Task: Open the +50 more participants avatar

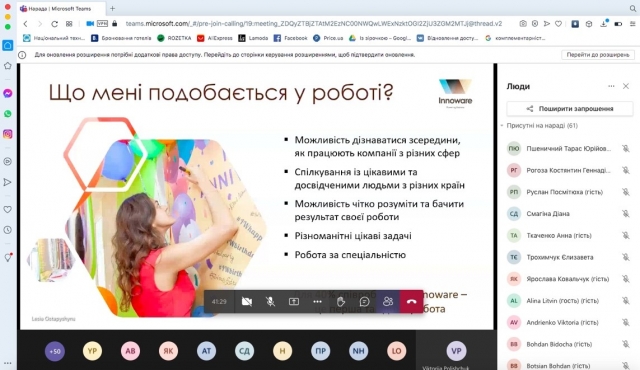Action: coord(55,351)
